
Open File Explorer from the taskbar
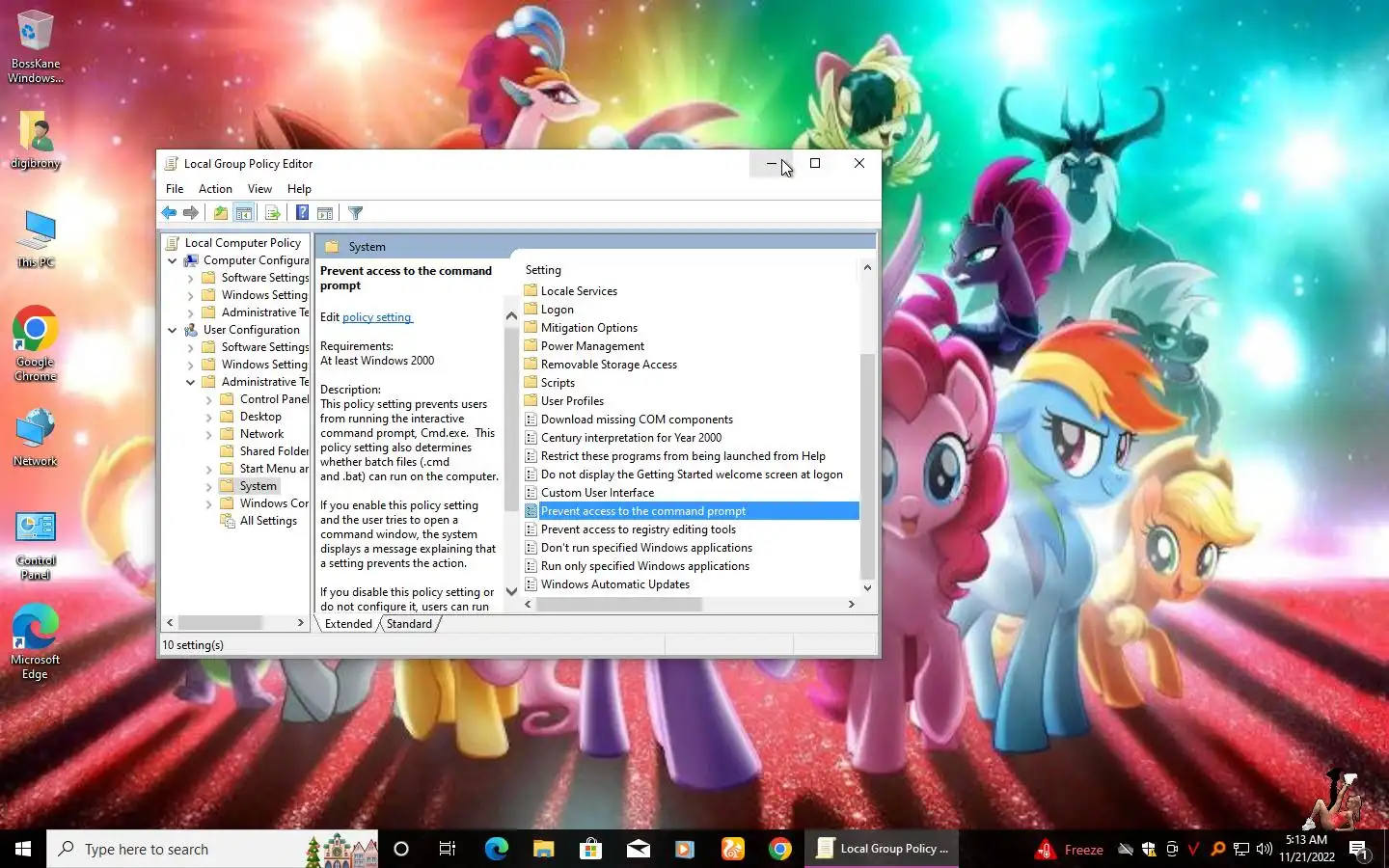(x=543, y=849)
